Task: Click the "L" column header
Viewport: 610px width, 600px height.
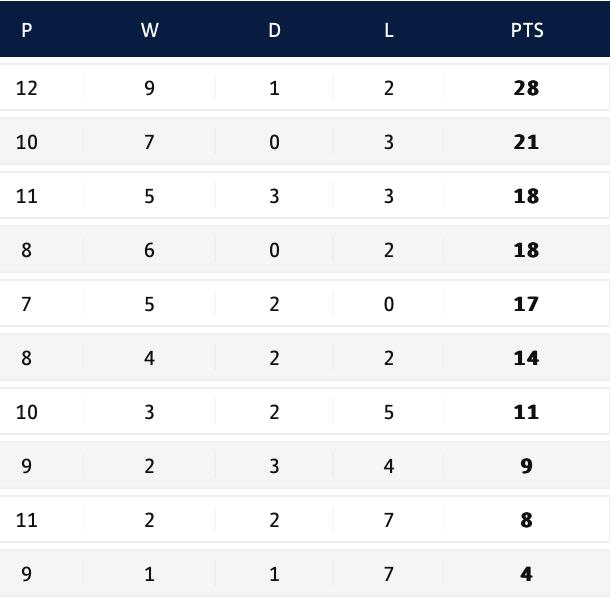Action: (x=389, y=30)
